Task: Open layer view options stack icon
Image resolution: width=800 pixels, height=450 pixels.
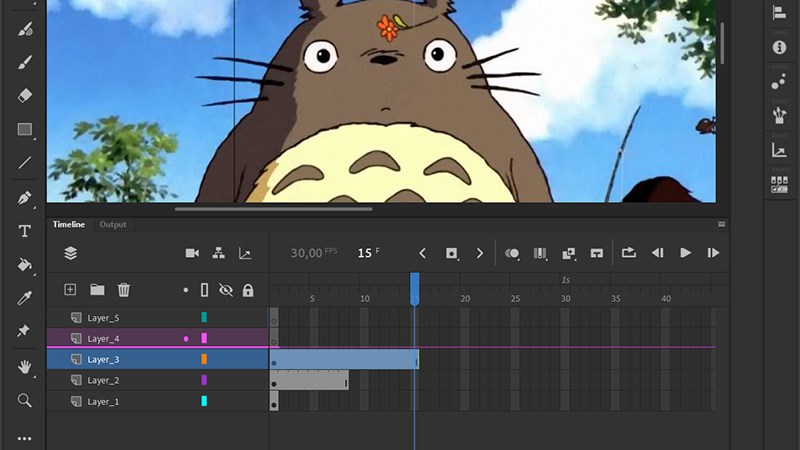Action: coord(70,253)
